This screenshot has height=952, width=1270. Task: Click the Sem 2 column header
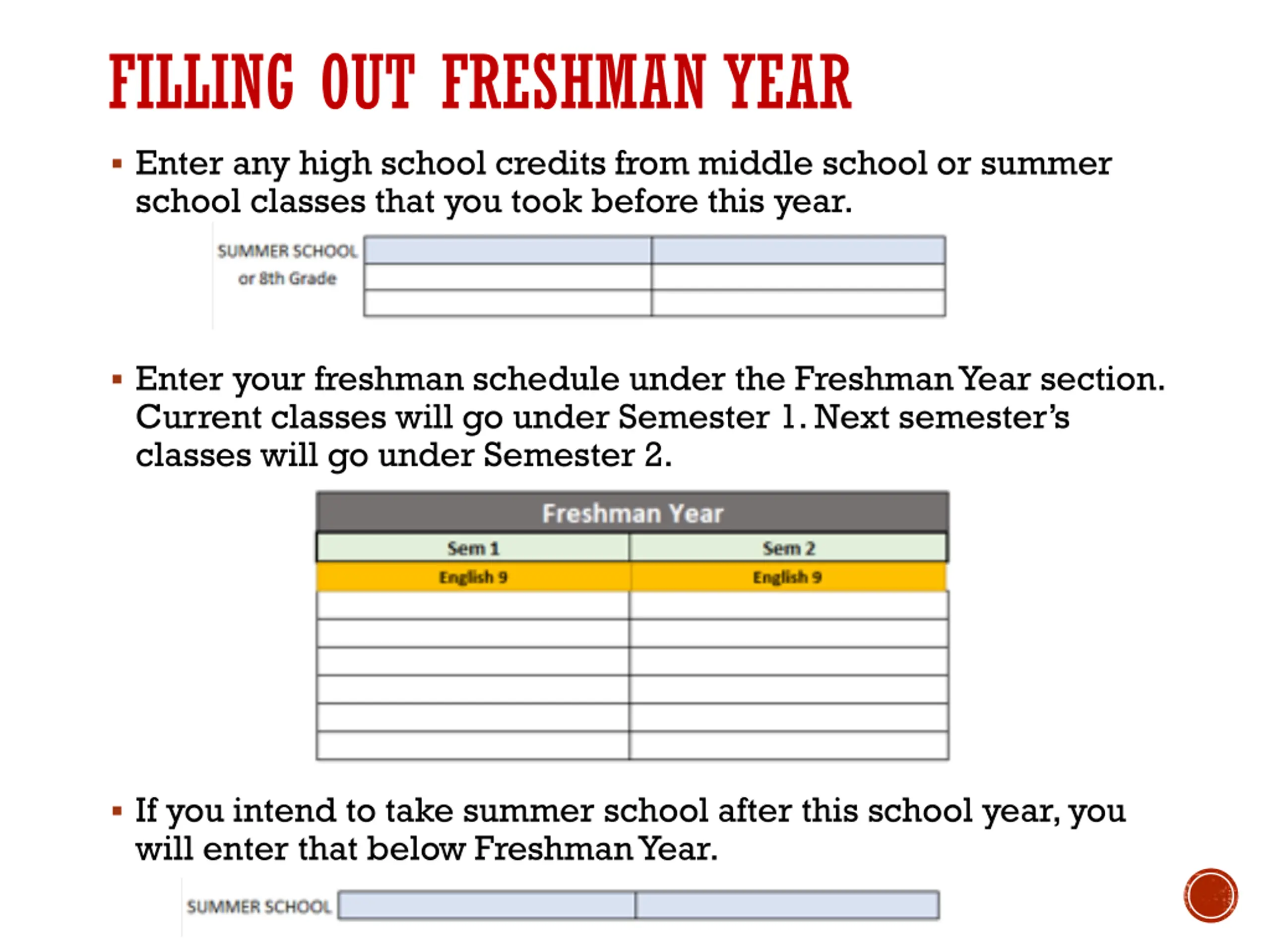click(x=788, y=548)
